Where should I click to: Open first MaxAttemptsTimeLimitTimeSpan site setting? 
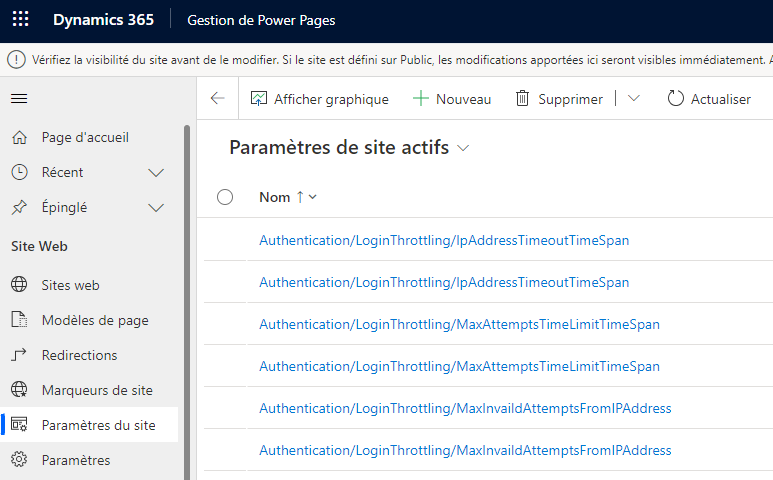coord(459,324)
